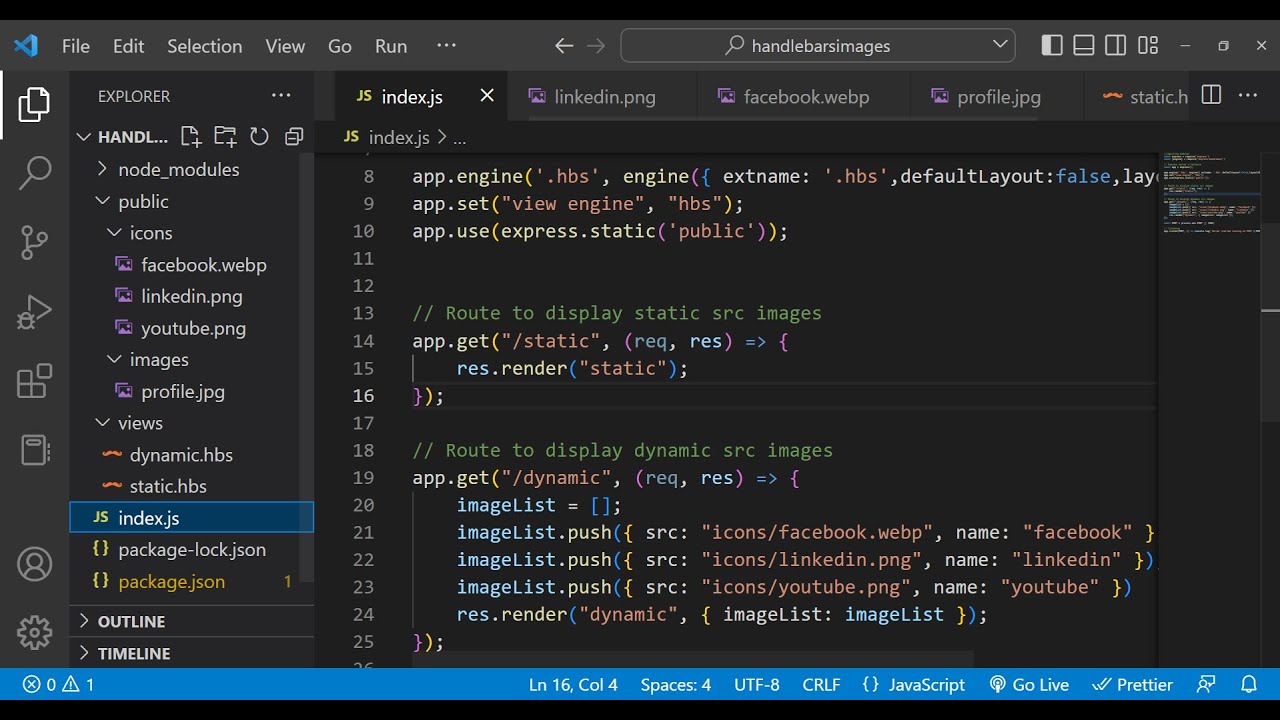Collapse the views folder
This screenshot has width=1280, height=720.
pyautogui.click(x=140, y=423)
